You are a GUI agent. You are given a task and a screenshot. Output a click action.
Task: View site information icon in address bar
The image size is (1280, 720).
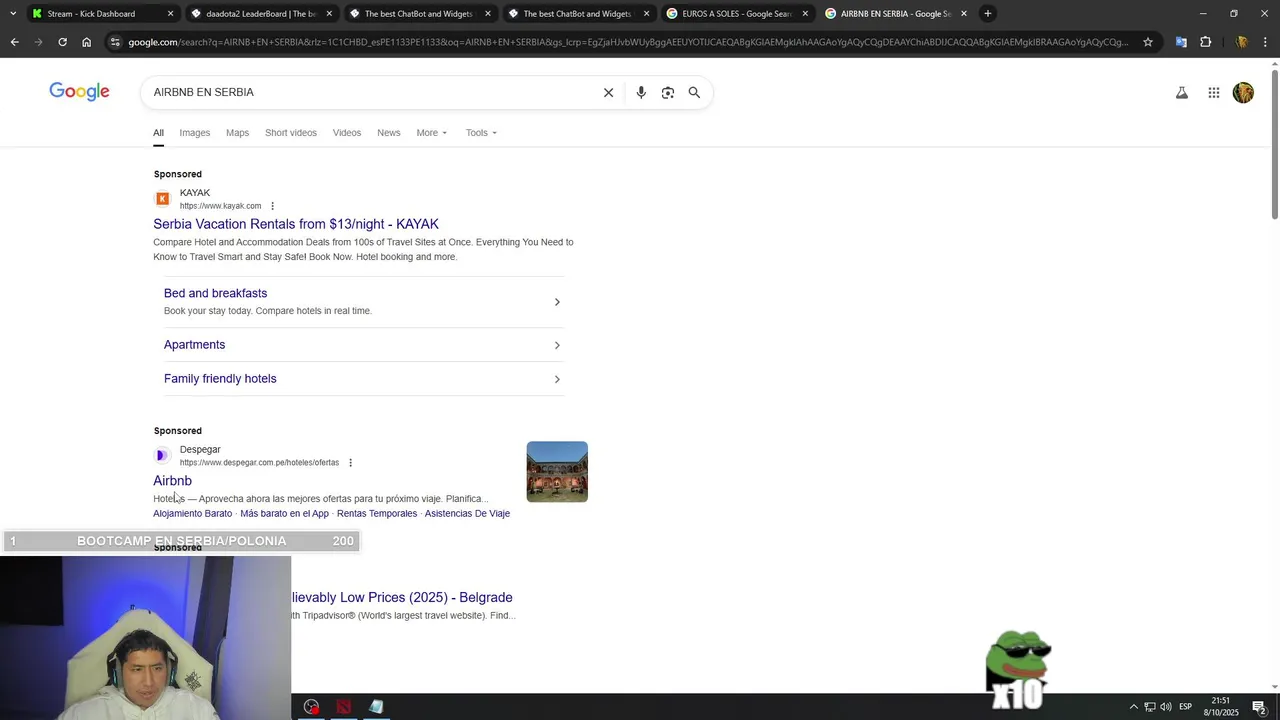click(x=115, y=42)
